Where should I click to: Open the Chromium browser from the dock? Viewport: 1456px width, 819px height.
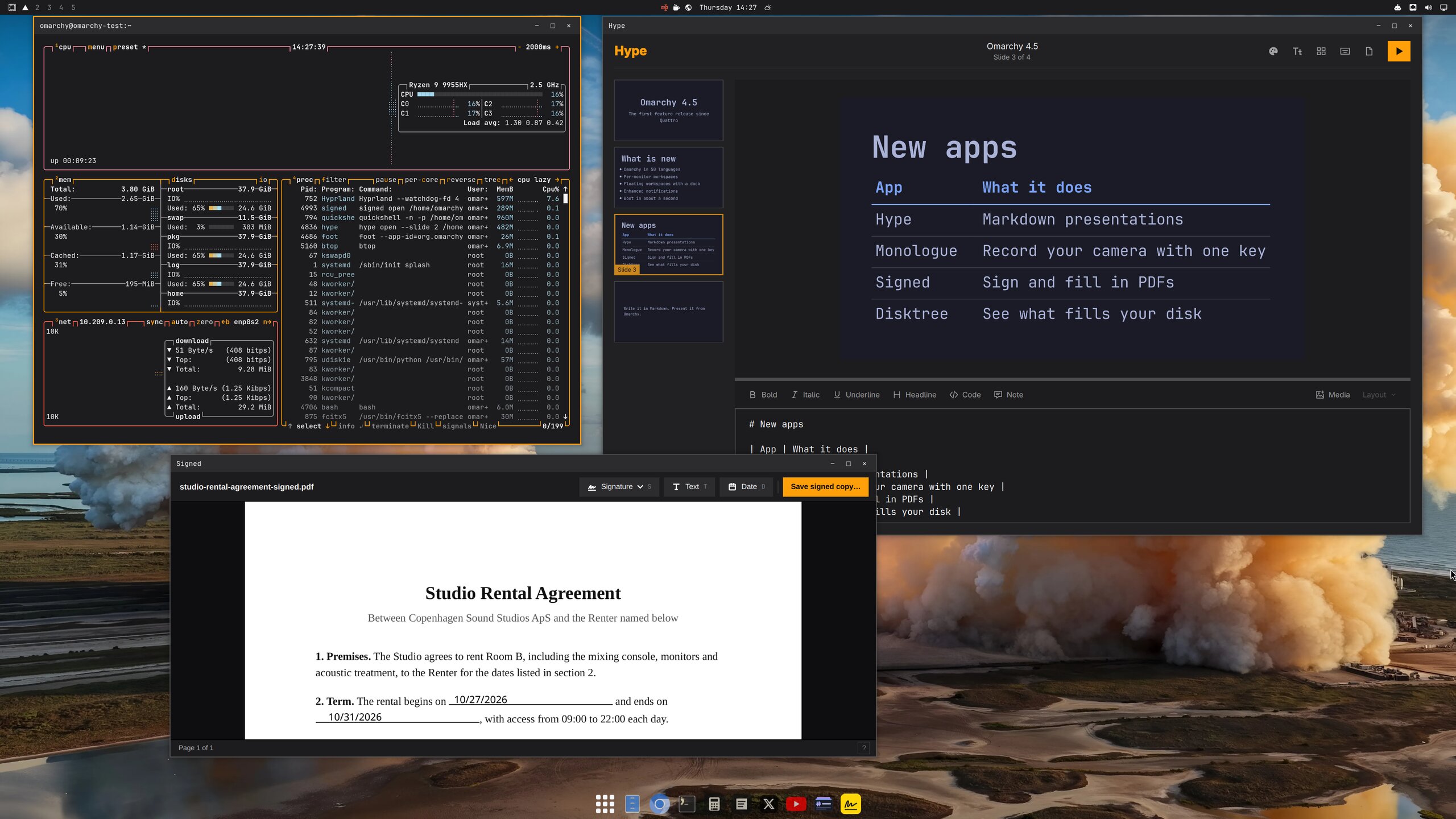(659, 804)
